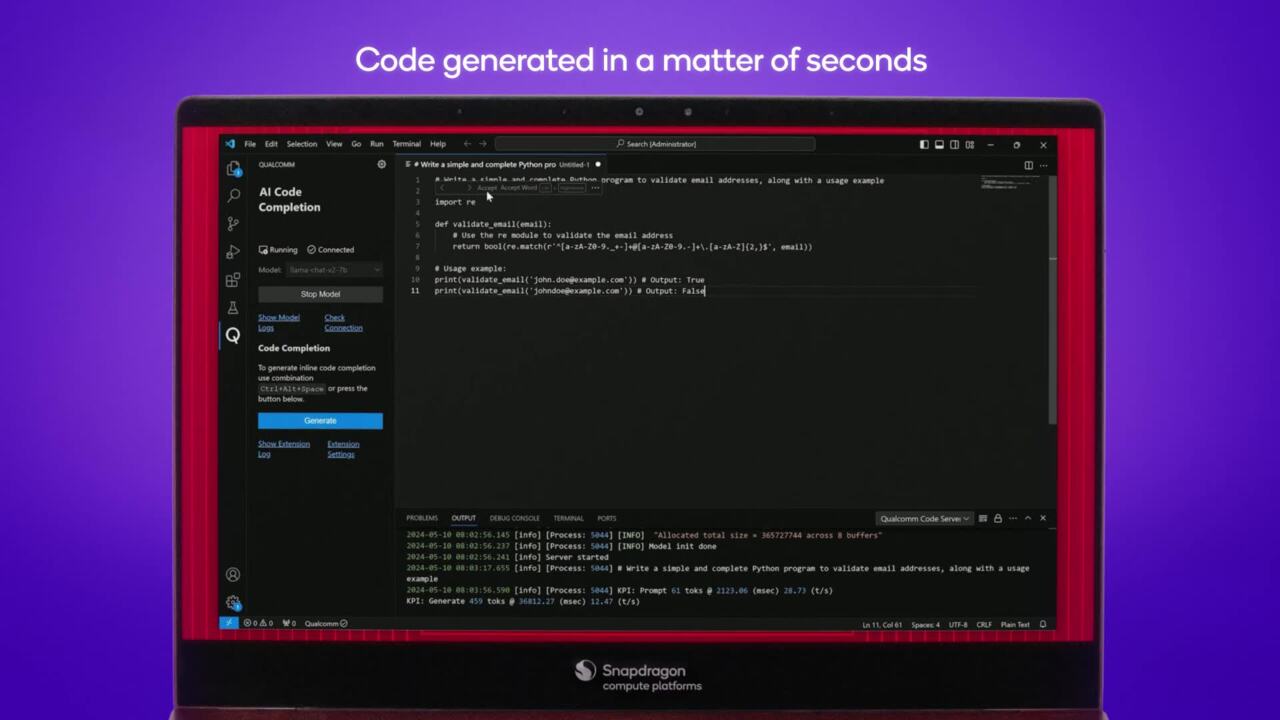
Task: Click Qualcomm status bar item
Action: (x=326, y=623)
